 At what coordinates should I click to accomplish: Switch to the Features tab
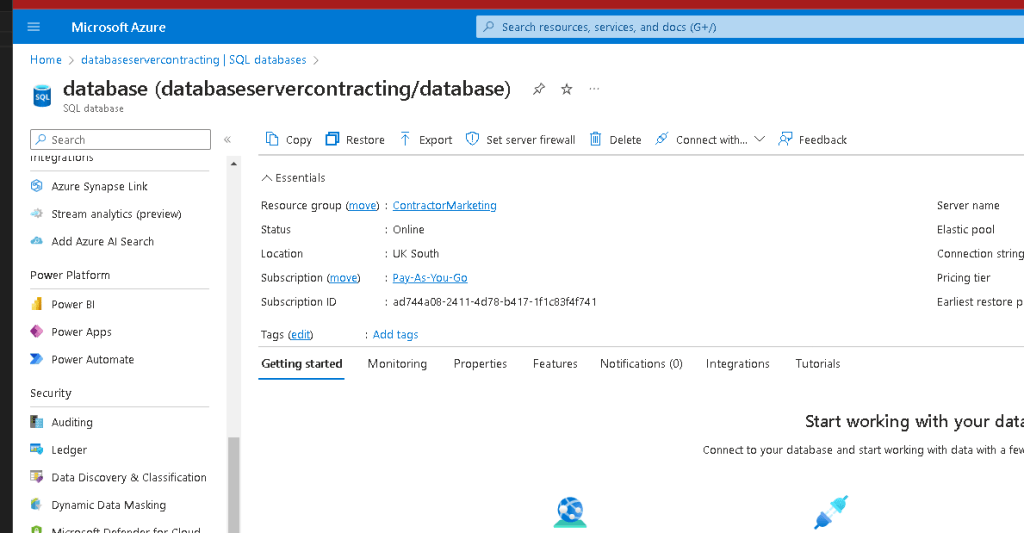click(555, 364)
